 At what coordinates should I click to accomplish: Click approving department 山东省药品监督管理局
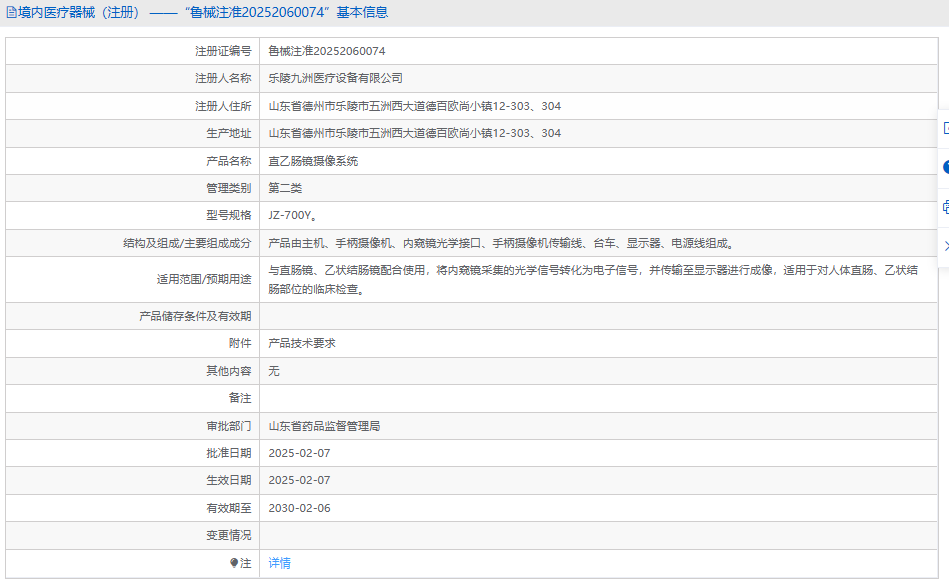coord(324,426)
